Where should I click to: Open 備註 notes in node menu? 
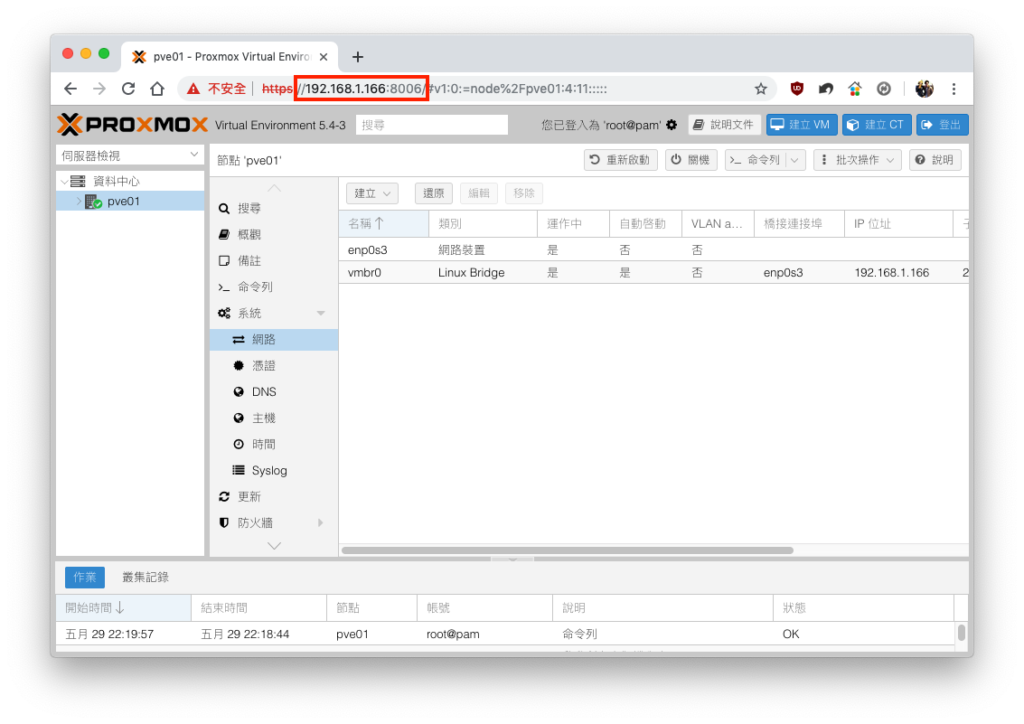[x=274, y=260]
